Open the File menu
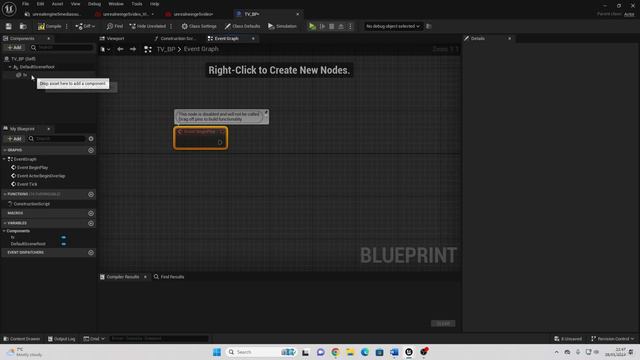The image size is (640, 360). 25,4
